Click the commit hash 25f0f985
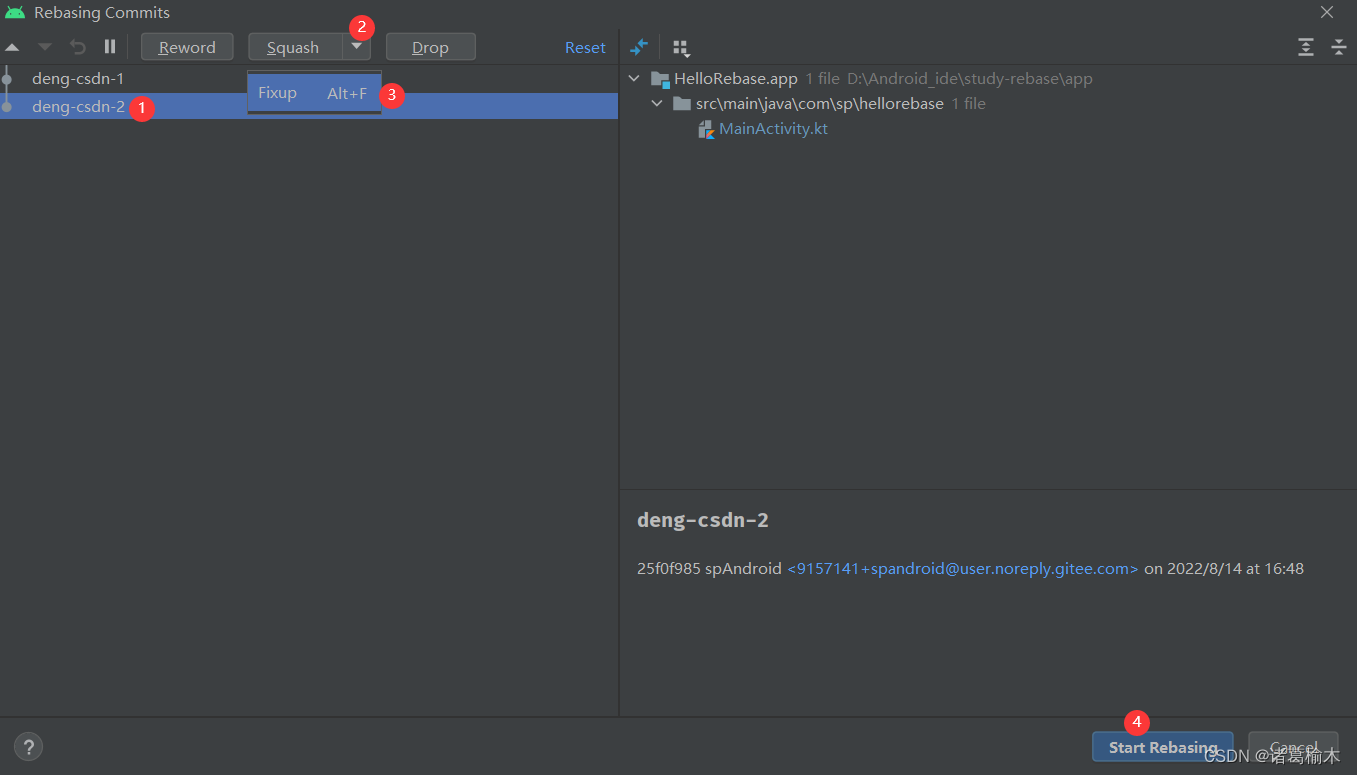1357x775 pixels. [668, 568]
